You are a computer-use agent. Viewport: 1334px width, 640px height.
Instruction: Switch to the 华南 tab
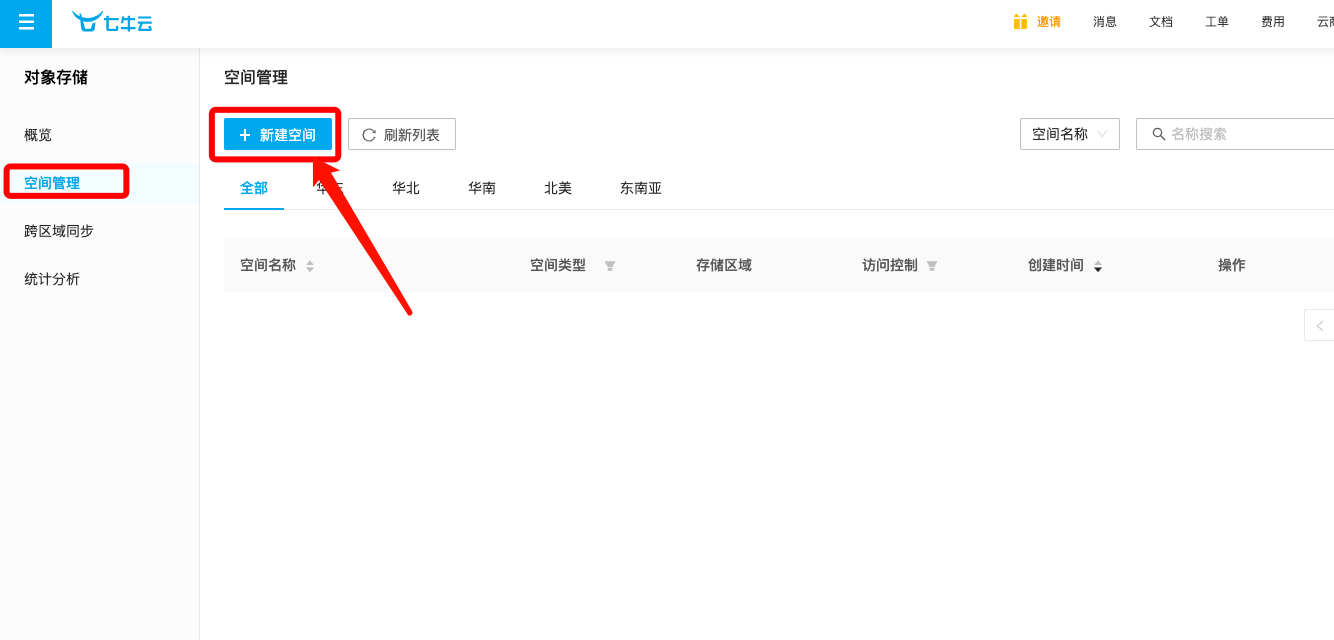482,188
